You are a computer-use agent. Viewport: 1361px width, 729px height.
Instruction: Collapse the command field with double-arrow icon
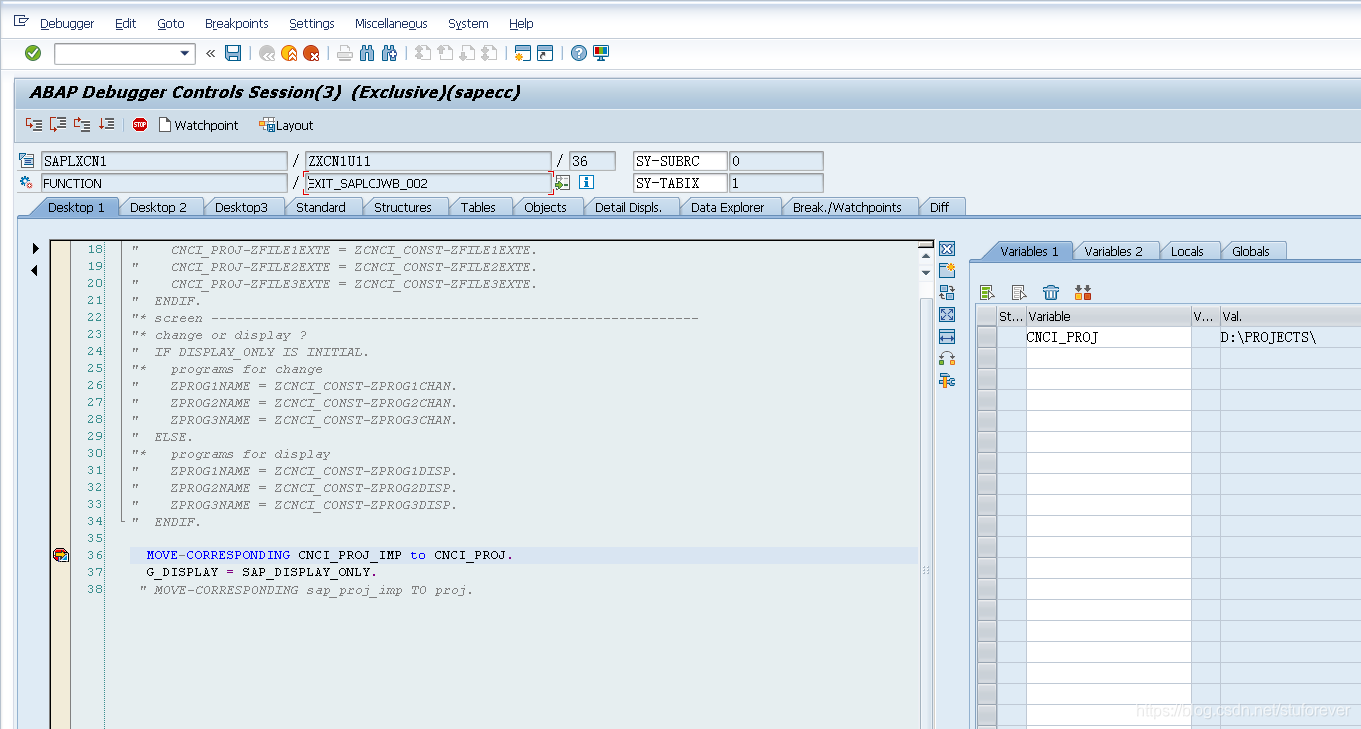click(210, 53)
